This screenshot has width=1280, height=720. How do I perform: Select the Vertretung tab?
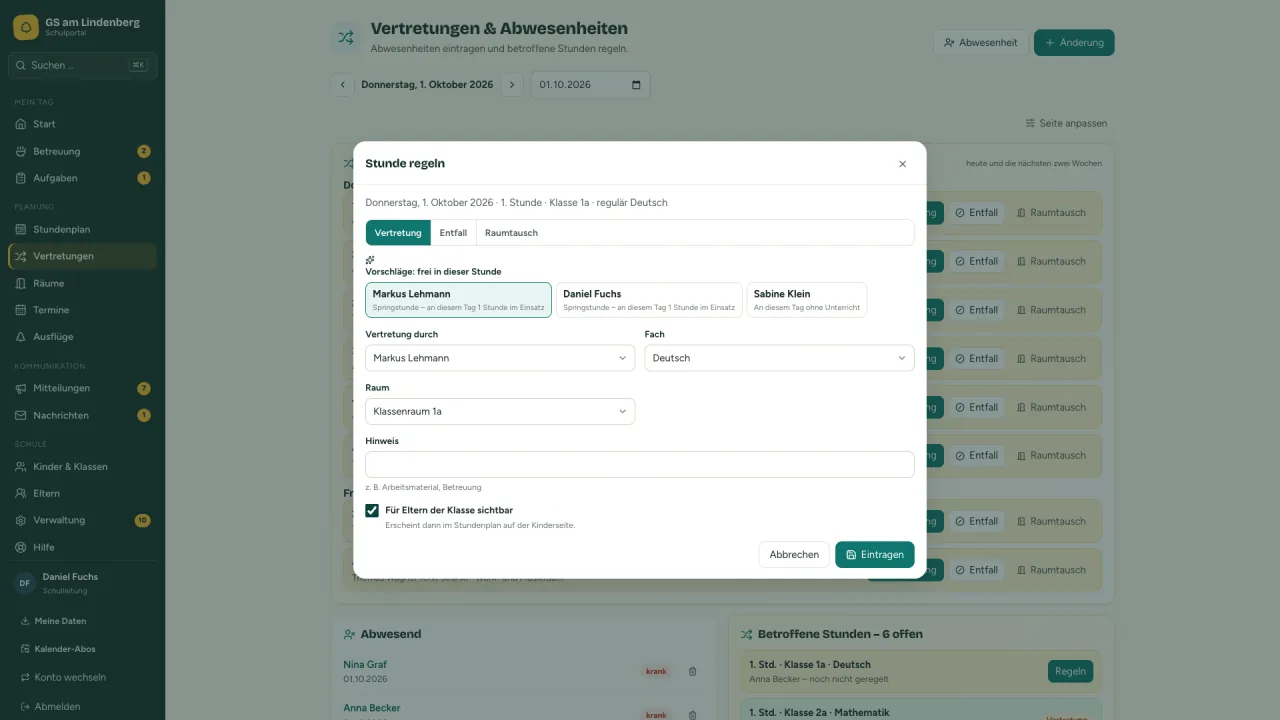click(398, 233)
